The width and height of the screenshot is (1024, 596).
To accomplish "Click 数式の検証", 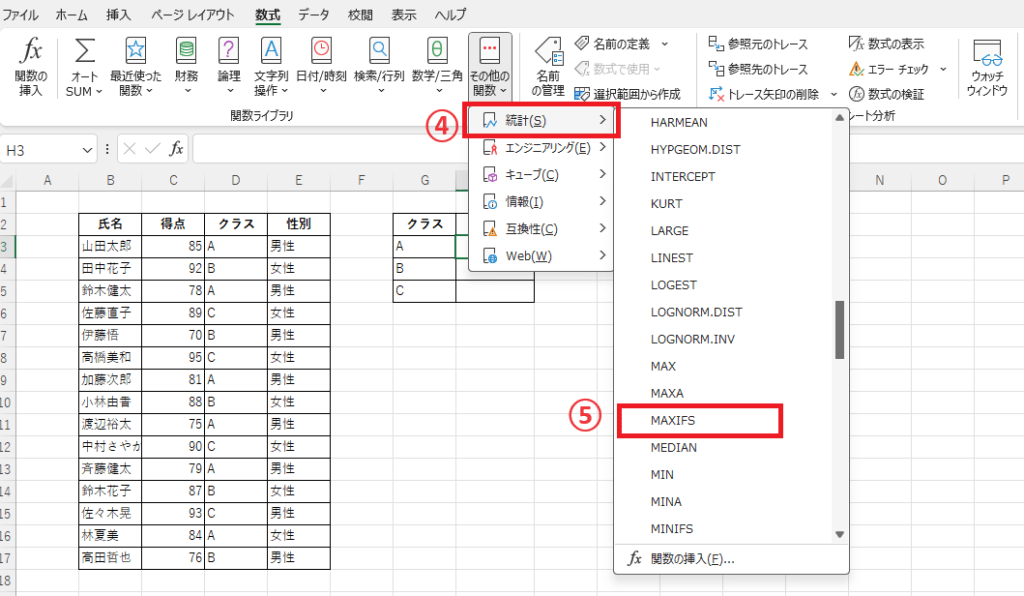I will pos(887,94).
